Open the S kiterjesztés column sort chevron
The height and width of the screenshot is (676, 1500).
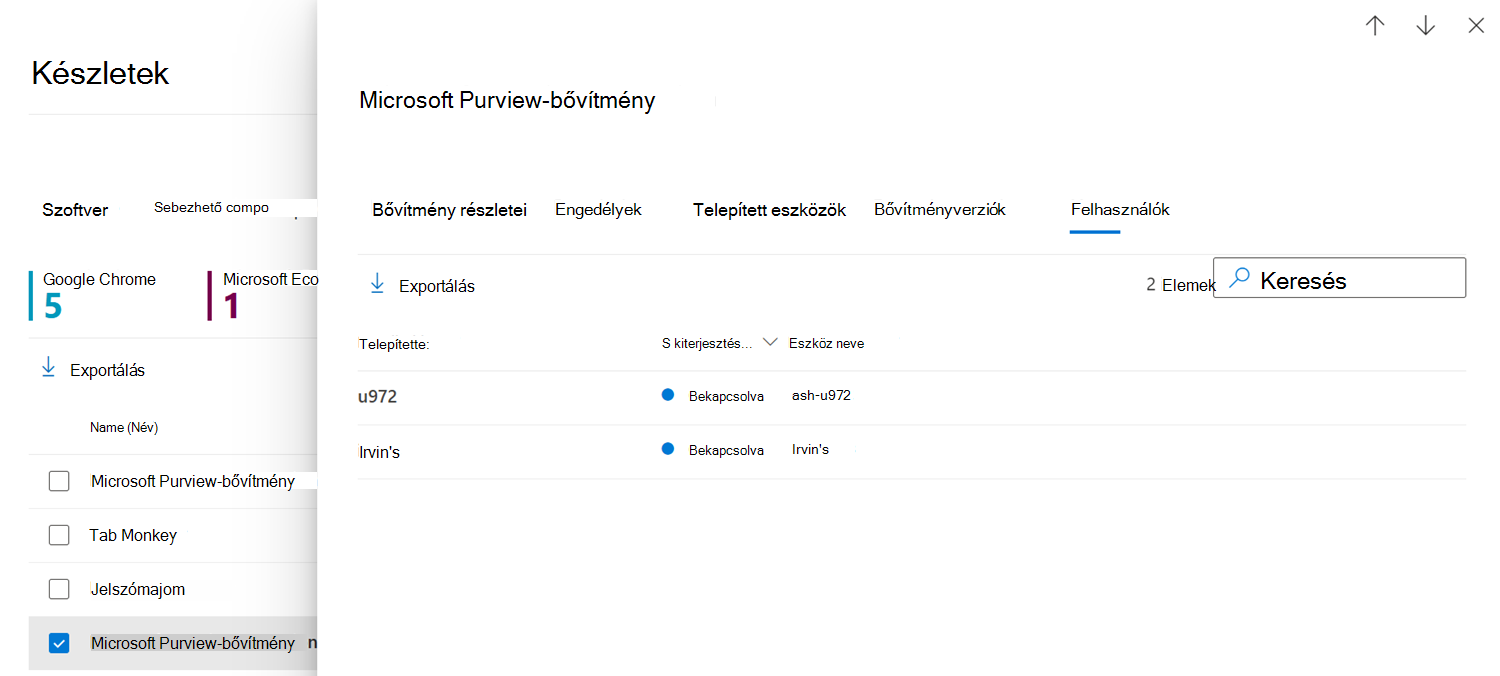tap(770, 342)
